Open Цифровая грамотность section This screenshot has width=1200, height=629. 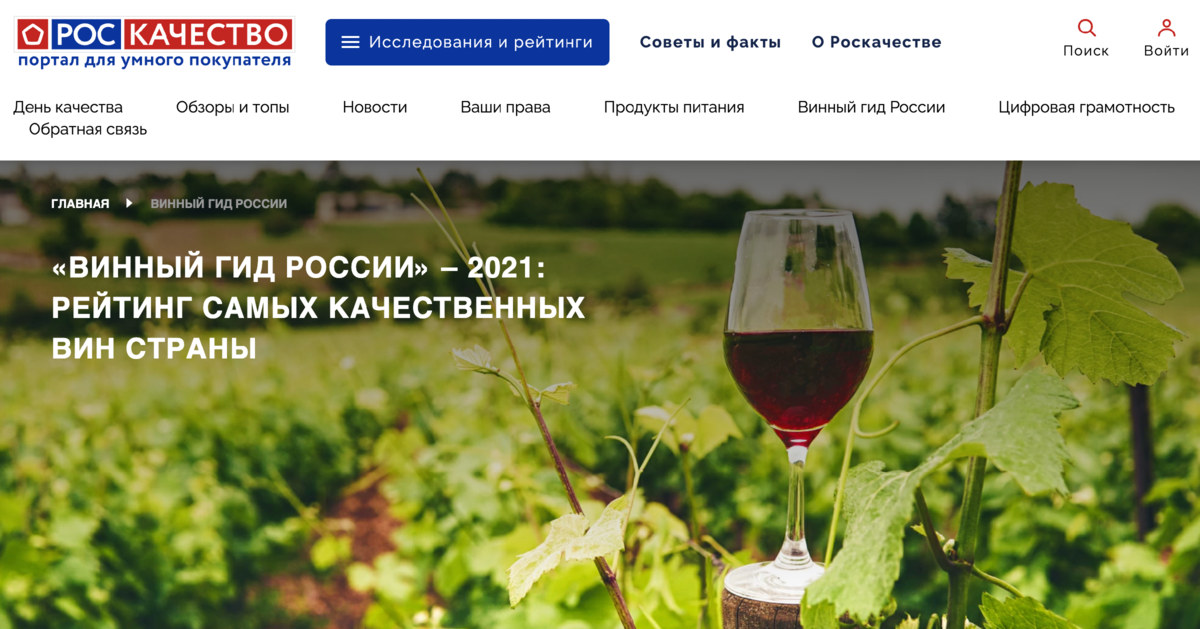(x=1086, y=107)
